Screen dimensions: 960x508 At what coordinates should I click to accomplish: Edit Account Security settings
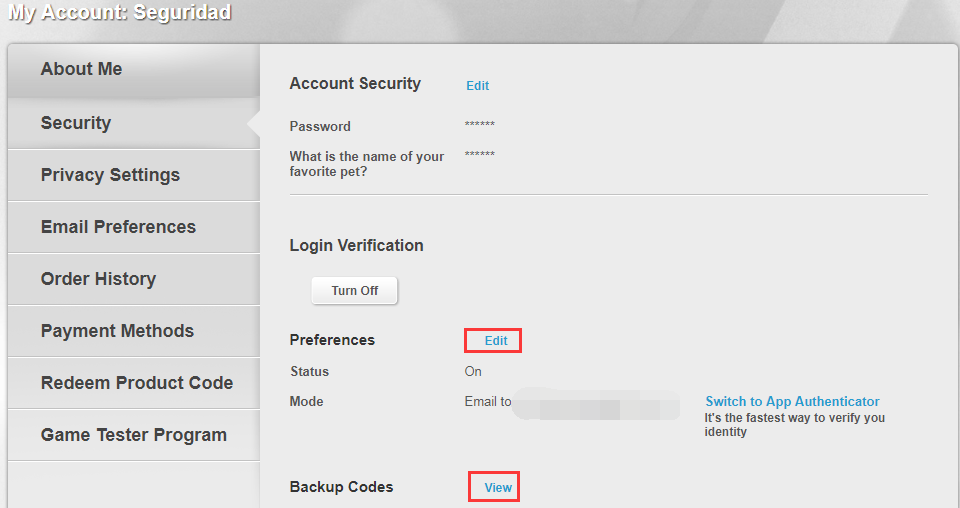(x=478, y=86)
